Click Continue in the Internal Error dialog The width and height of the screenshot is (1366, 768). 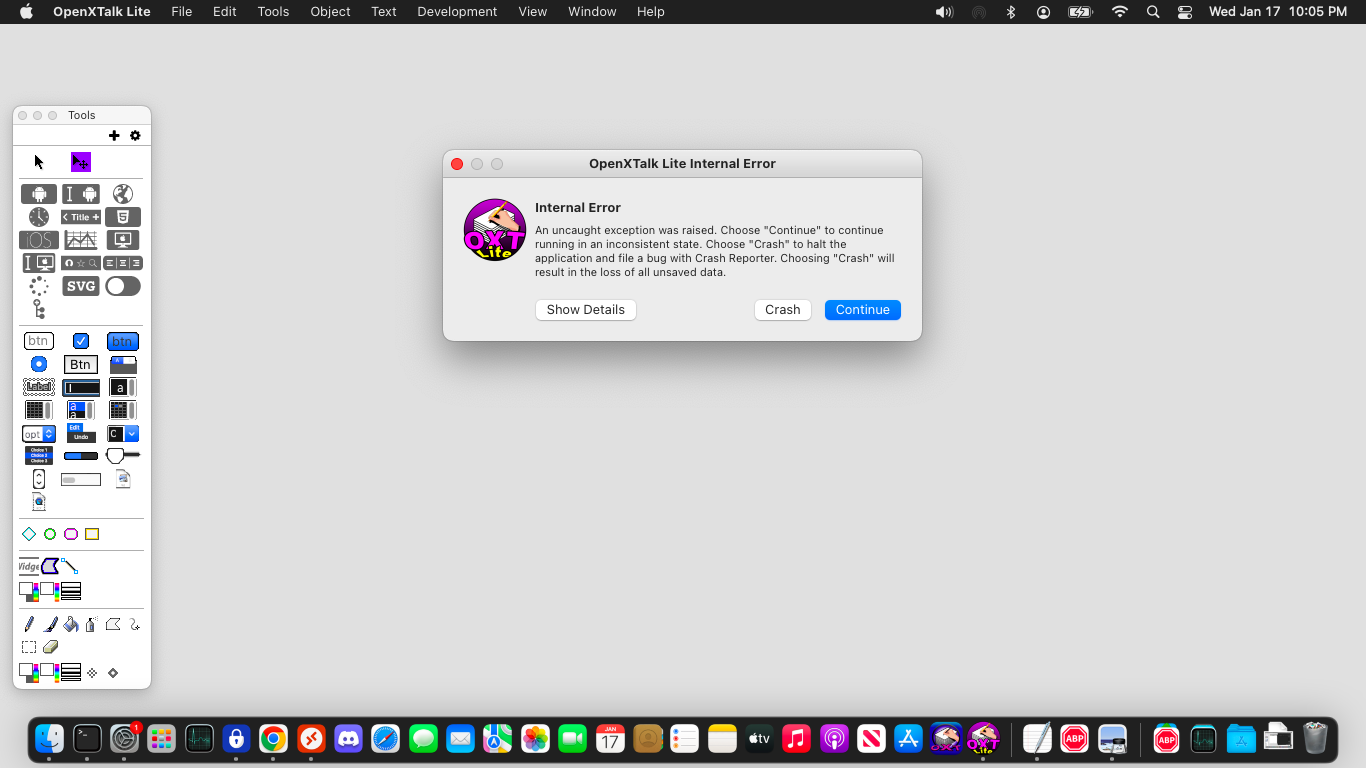pyautogui.click(x=863, y=310)
